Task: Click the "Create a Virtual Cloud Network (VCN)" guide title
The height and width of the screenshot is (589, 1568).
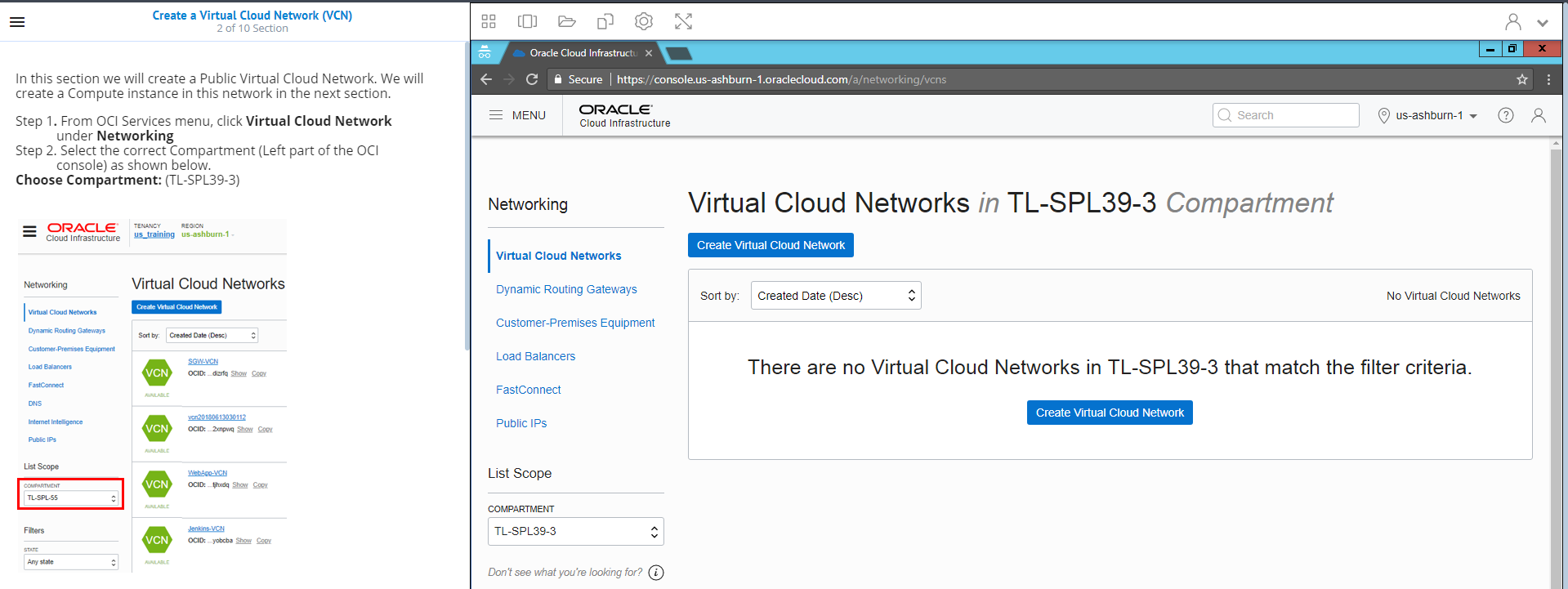Action: click(252, 16)
